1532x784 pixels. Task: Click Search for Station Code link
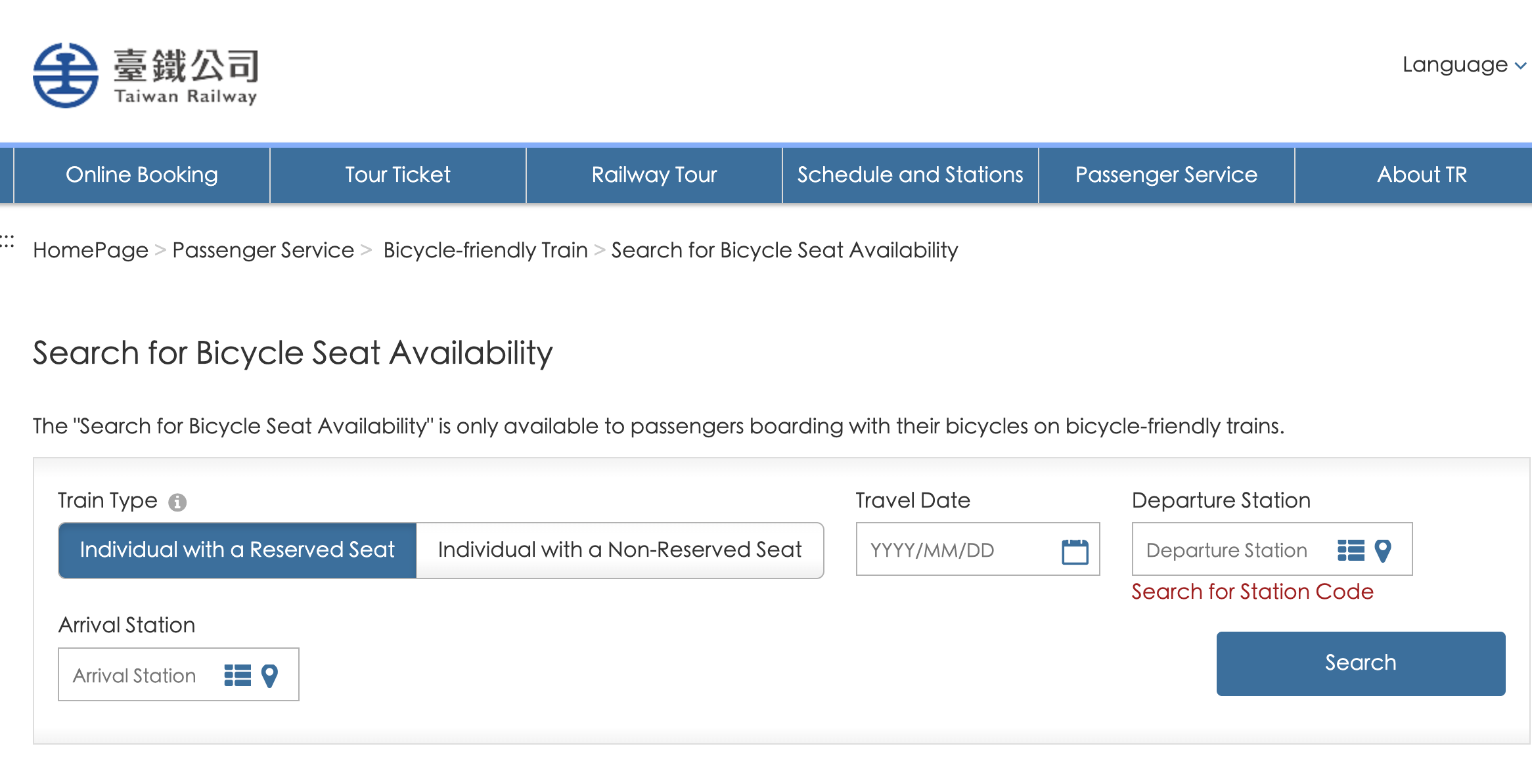tap(1252, 592)
